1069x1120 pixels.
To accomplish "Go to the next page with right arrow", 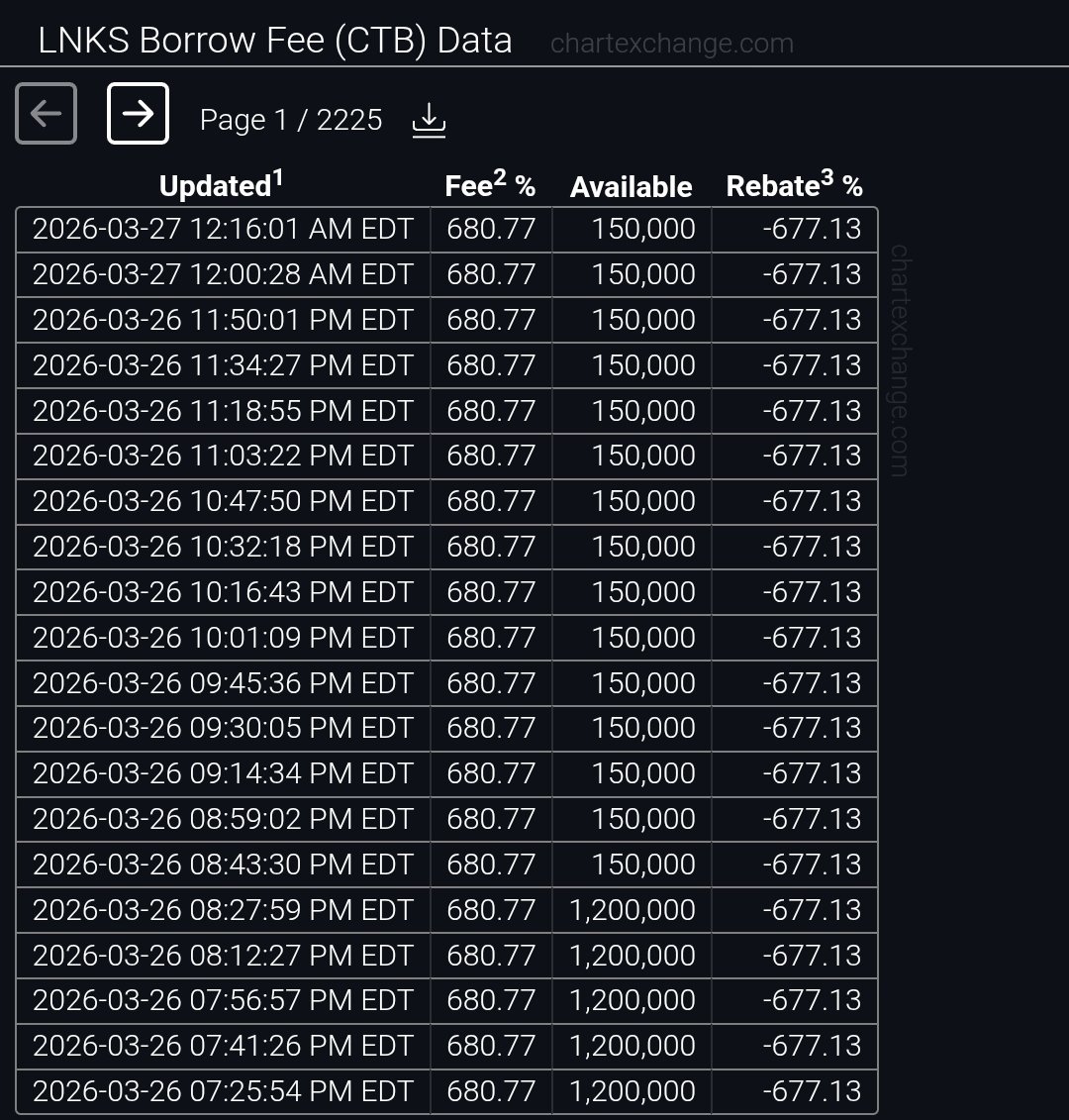I will (x=138, y=114).
